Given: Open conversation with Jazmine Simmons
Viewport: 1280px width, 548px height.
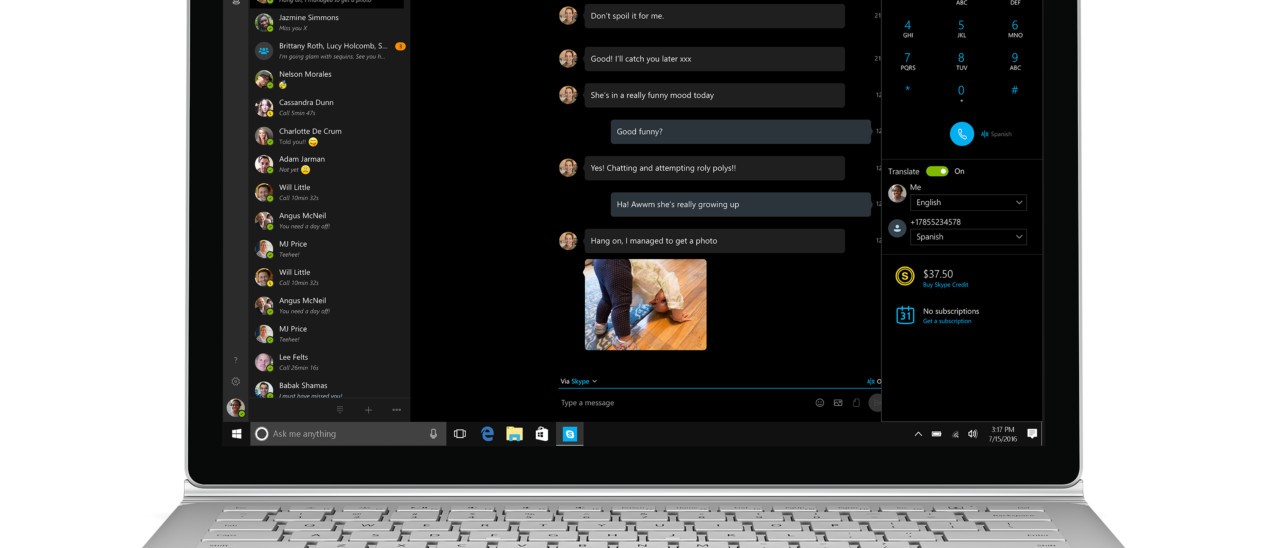Looking at the screenshot, I should (330, 22).
